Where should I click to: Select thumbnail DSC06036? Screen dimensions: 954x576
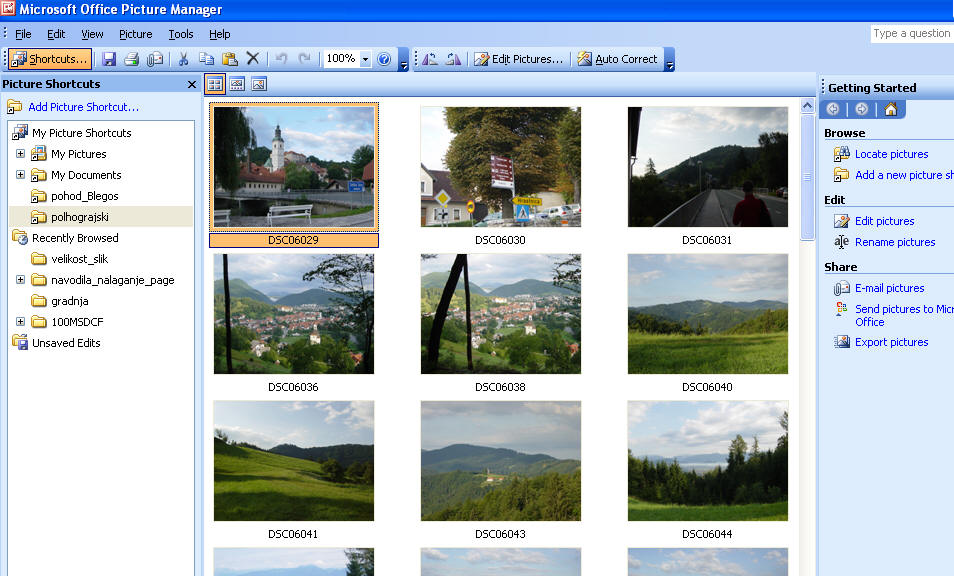pos(294,314)
